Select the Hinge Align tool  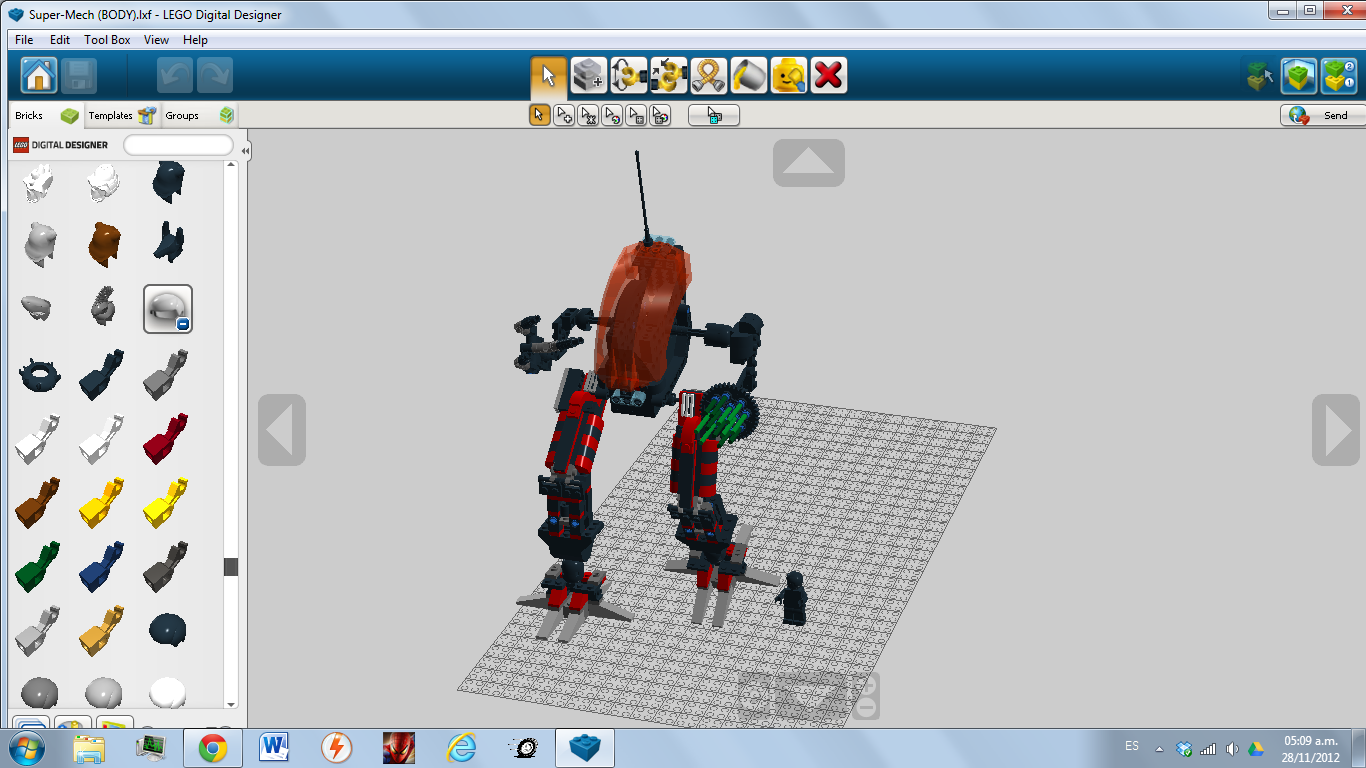tap(668, 74)
